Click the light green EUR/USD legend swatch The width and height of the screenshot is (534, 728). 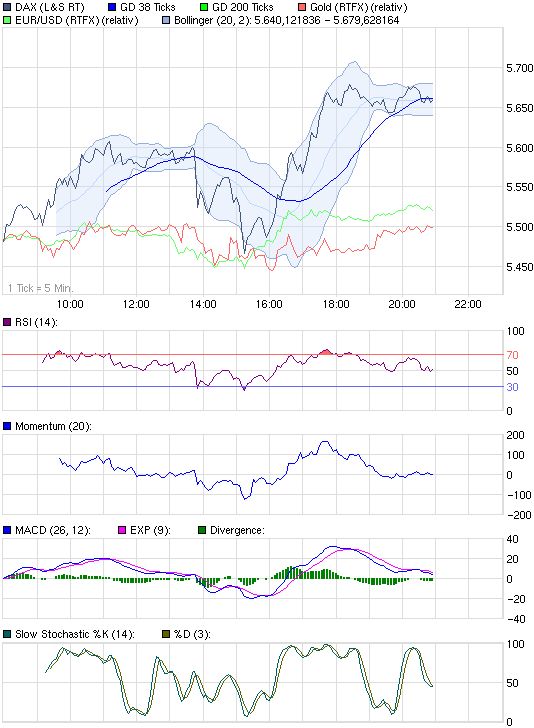coord(7,20)
